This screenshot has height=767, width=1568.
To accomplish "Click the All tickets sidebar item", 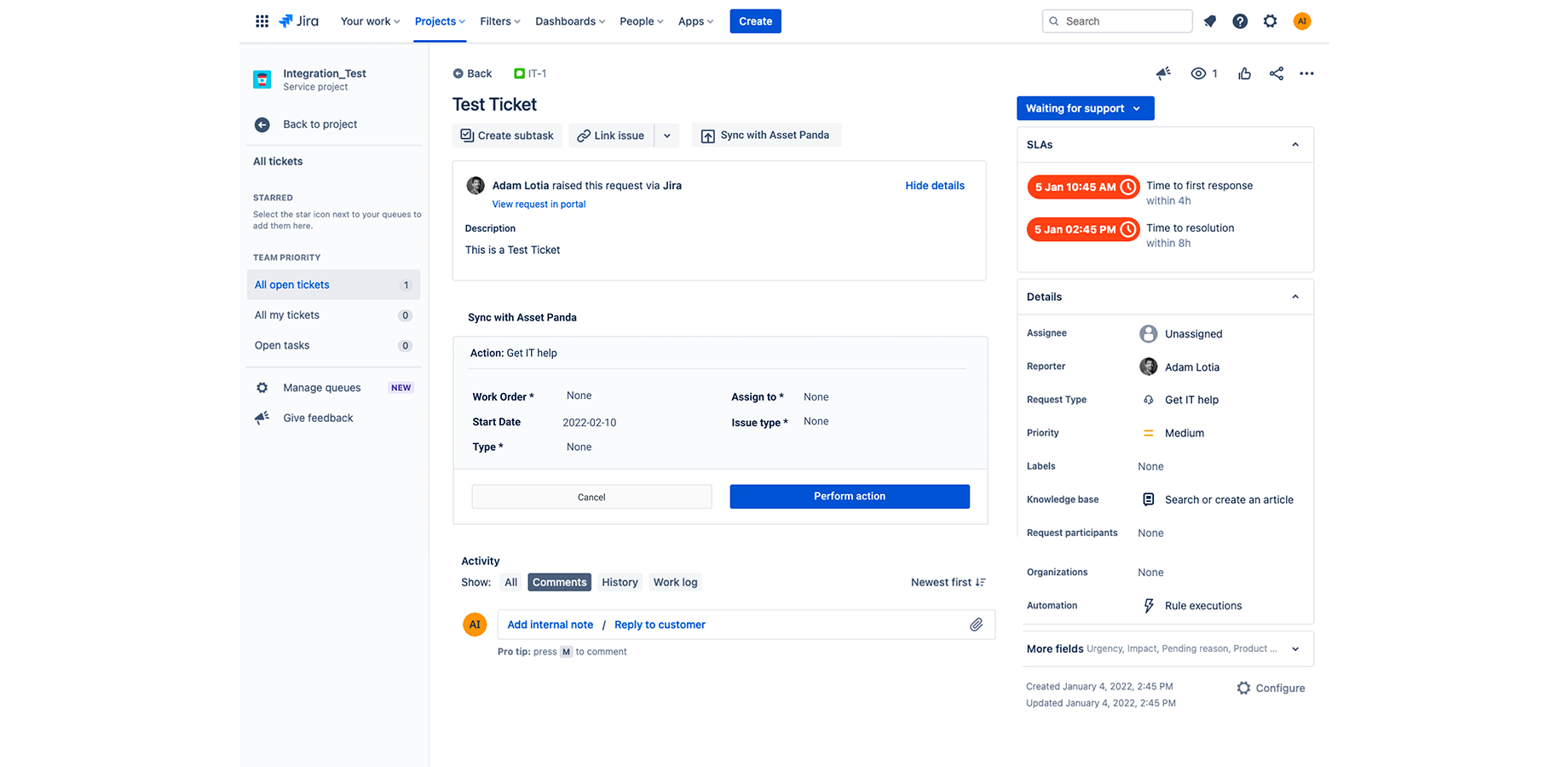I will pyautogui.click(x=278, y=161).
